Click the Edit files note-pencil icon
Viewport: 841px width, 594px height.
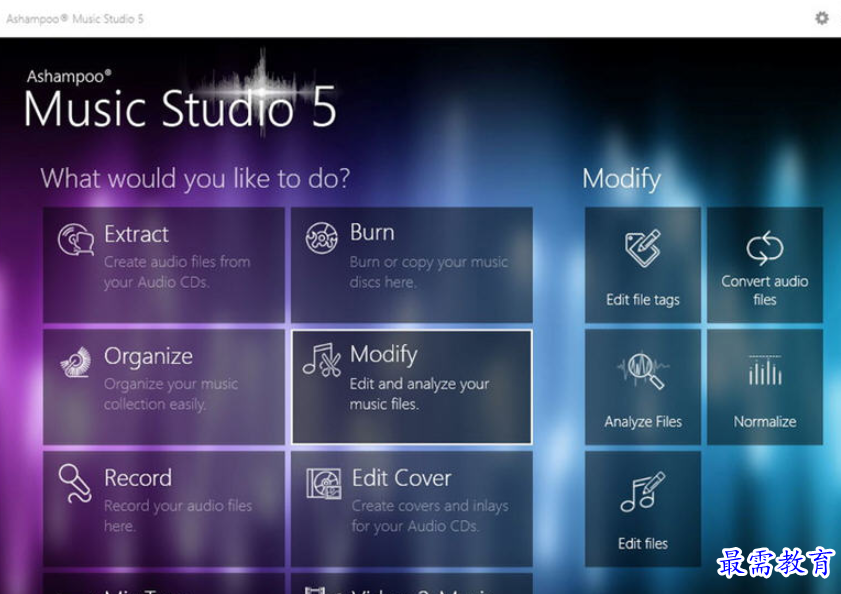(x=643, y=492)
